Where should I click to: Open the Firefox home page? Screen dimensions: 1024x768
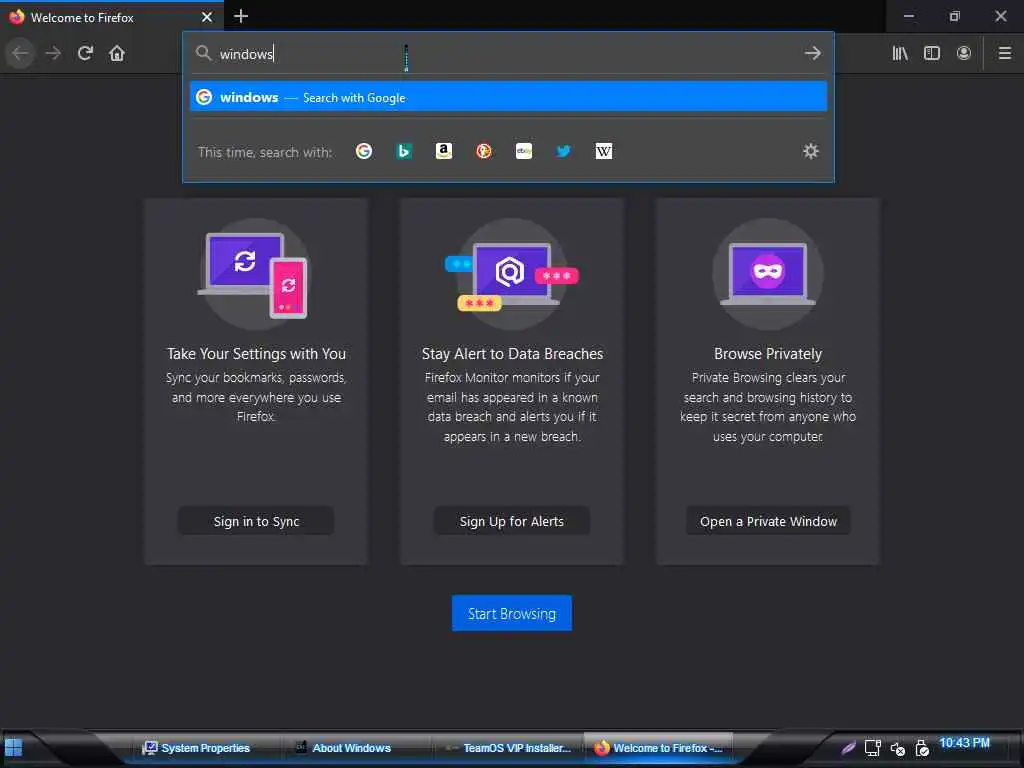tap(117, 53)
